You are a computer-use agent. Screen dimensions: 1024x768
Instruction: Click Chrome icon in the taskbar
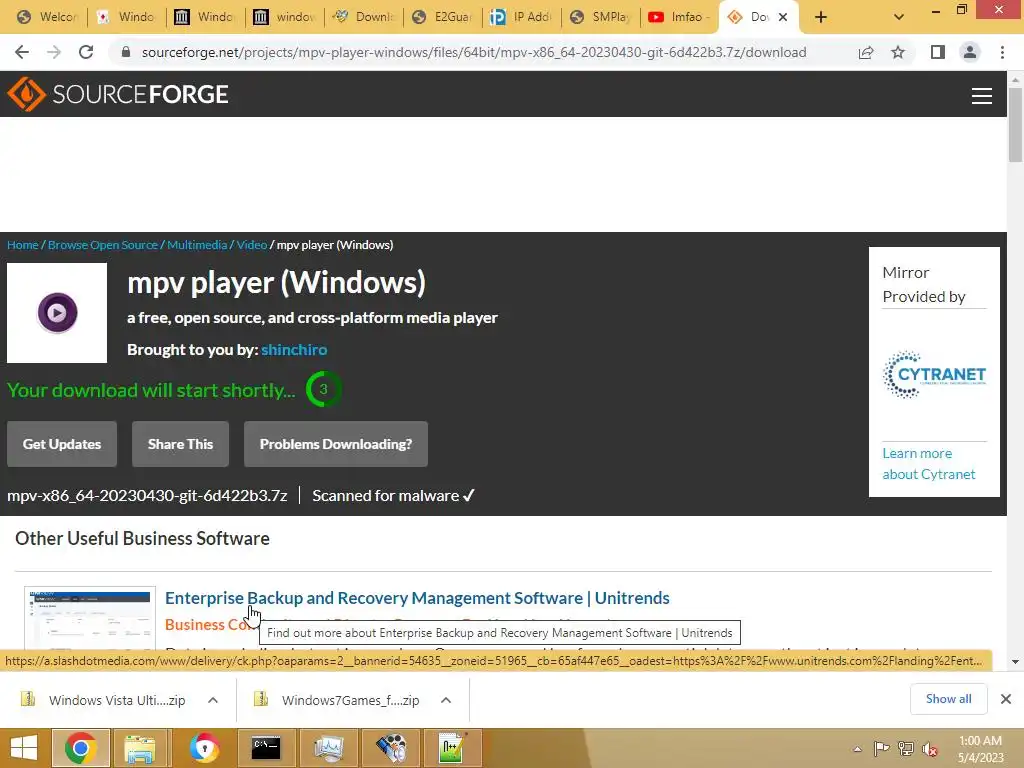click(80, 748)
